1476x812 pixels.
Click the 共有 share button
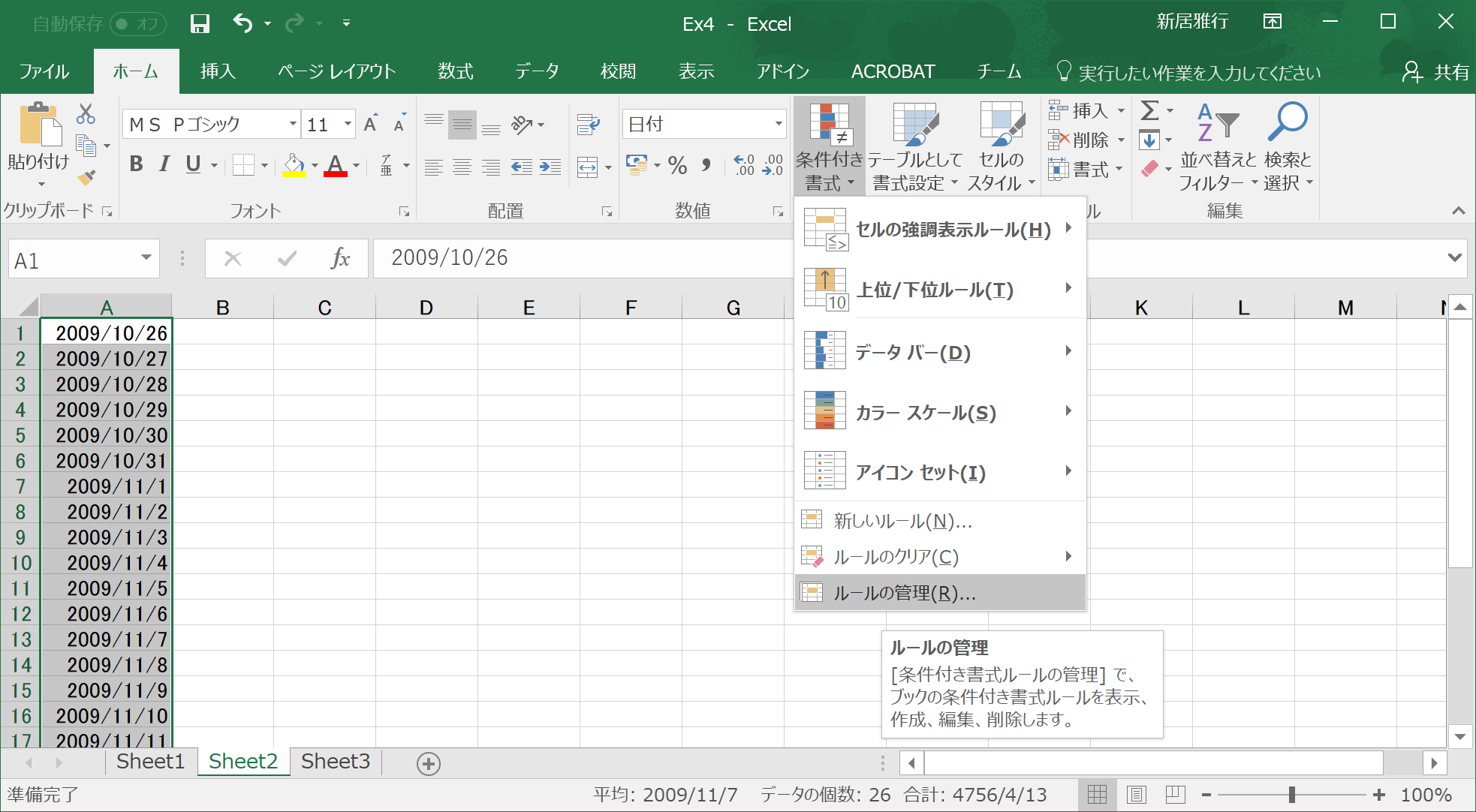pyautogui.click(x=1435, y=72)
